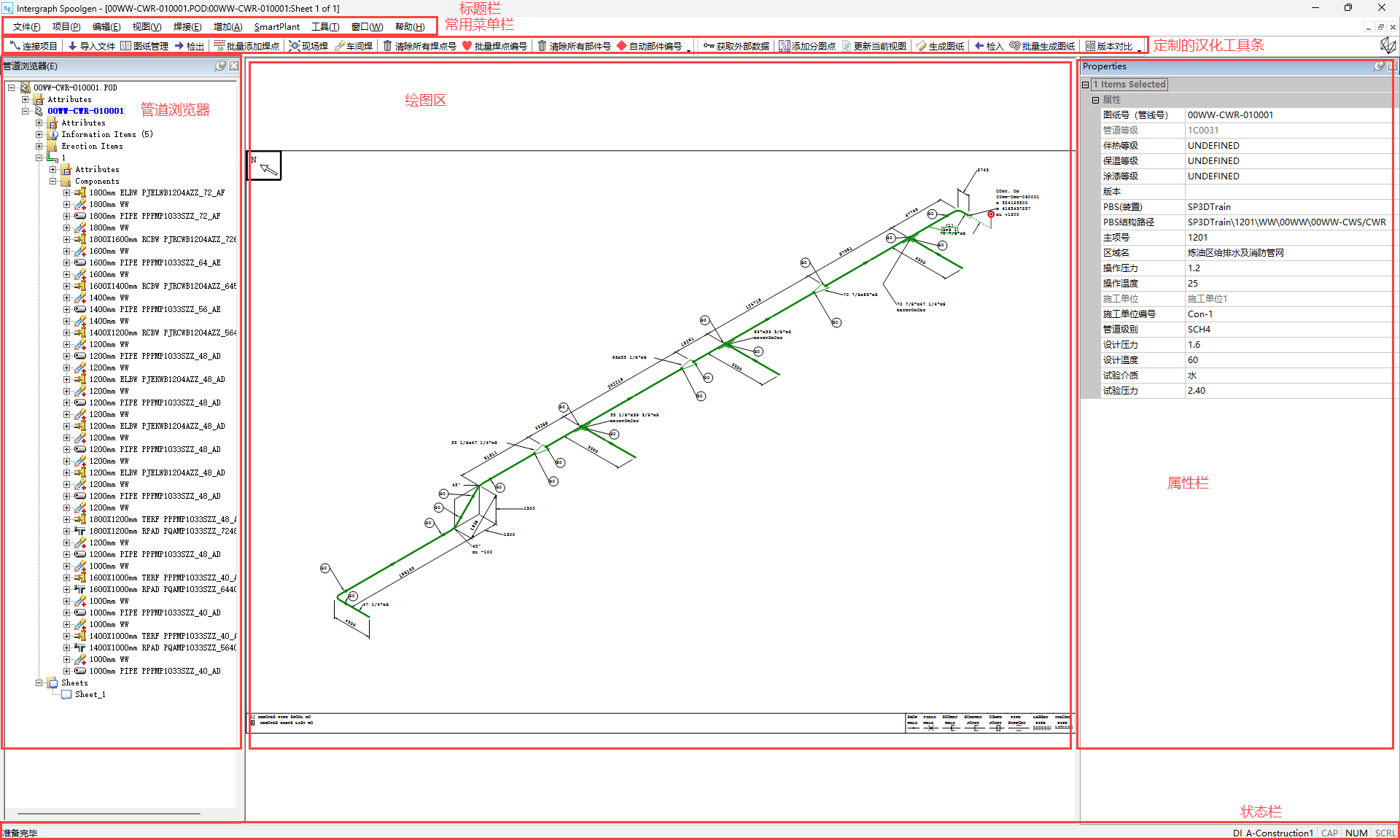Collapse the 属性 property group
The image size is (1400, 840).
[1095, 100]
